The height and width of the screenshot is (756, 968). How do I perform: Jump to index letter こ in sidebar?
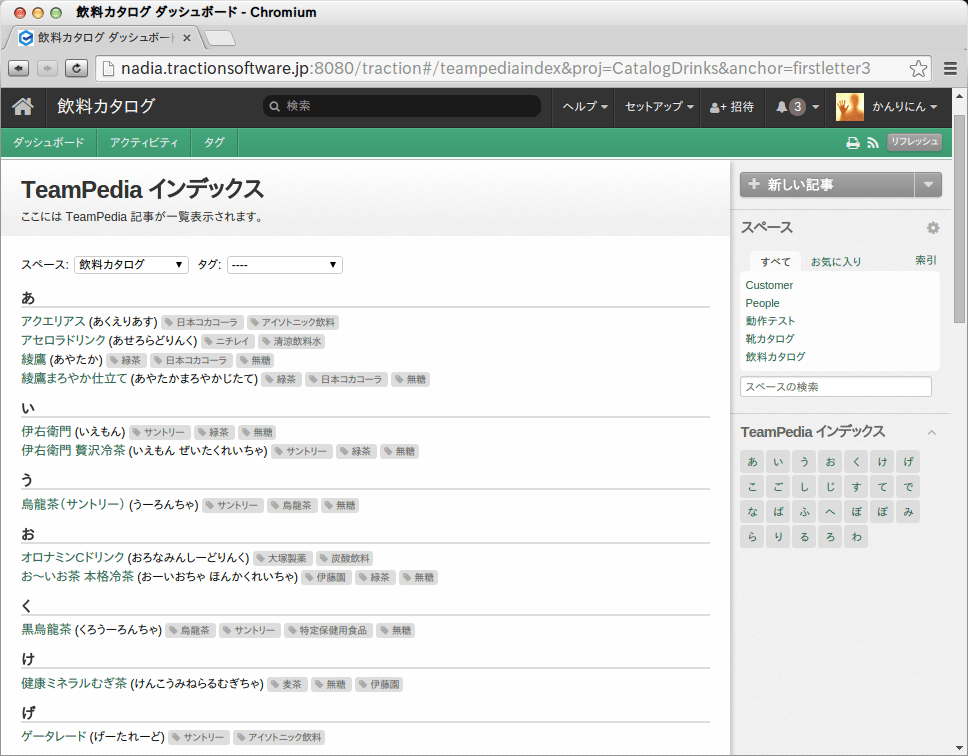click(x=752, y=487)
